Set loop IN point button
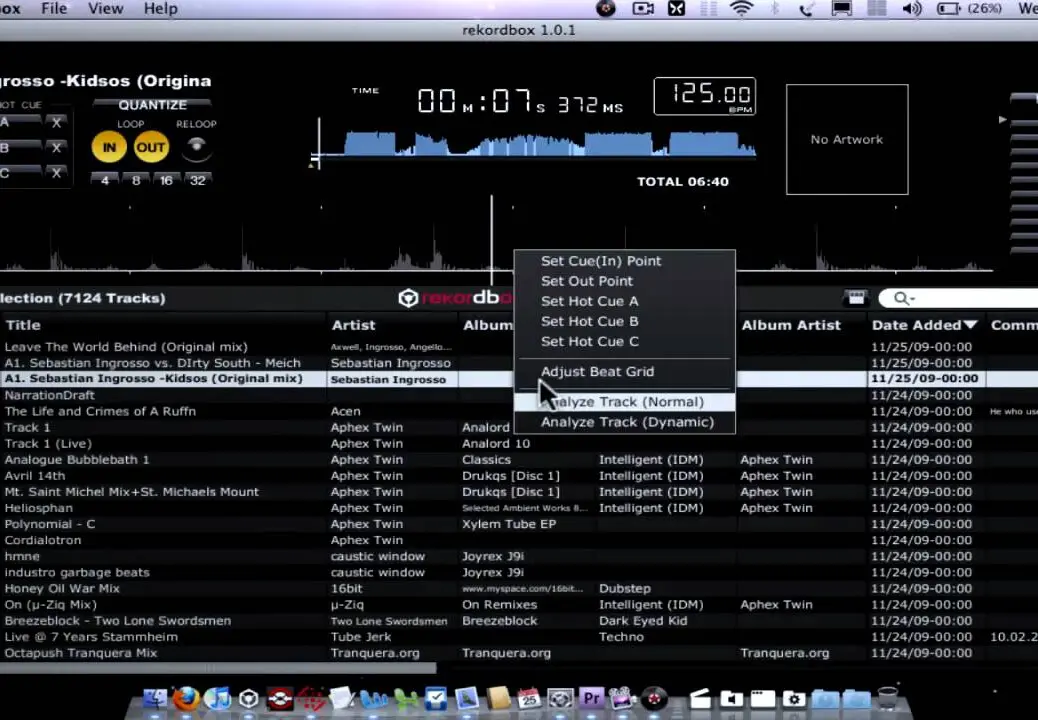The height and width of the screenshot is (720, 1038). 109,147
